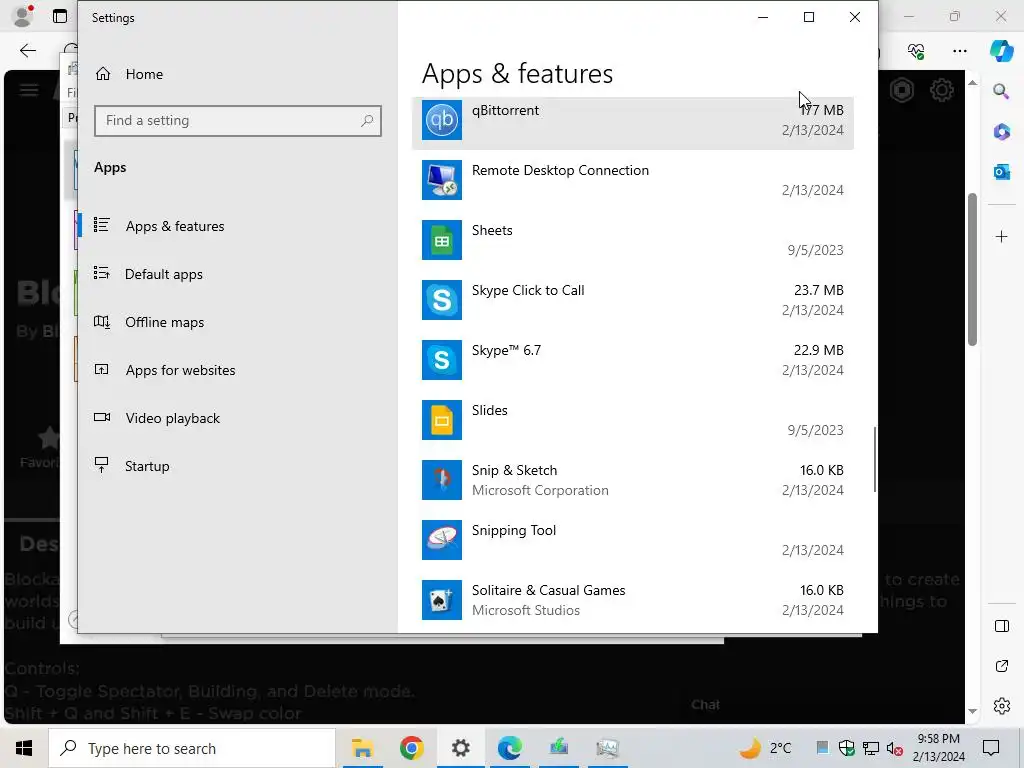Click the Skype 6.7 app icon
The width and height of the screenshot is (1024, 768).
pyautogui.click(x=441, y=360)
